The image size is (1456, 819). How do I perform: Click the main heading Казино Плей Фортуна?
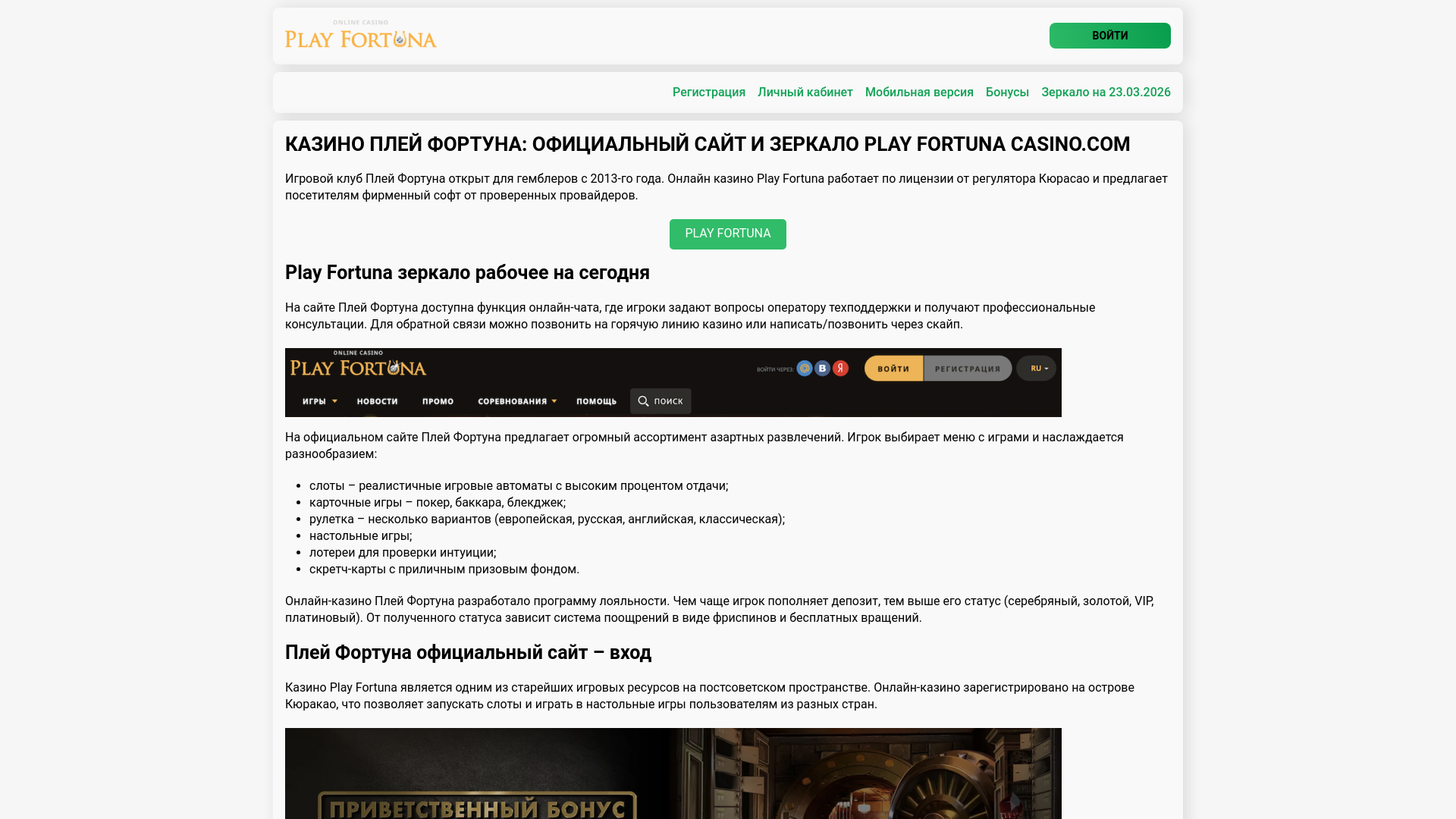pos(708,144)
